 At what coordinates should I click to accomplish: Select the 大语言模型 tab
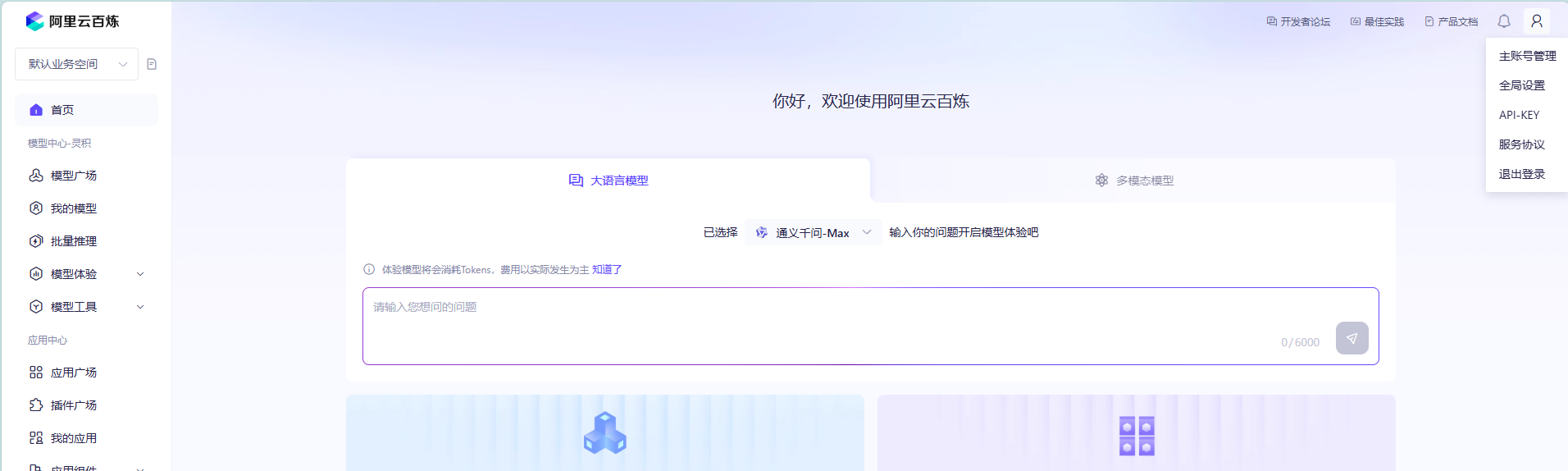tap(609, 181)
